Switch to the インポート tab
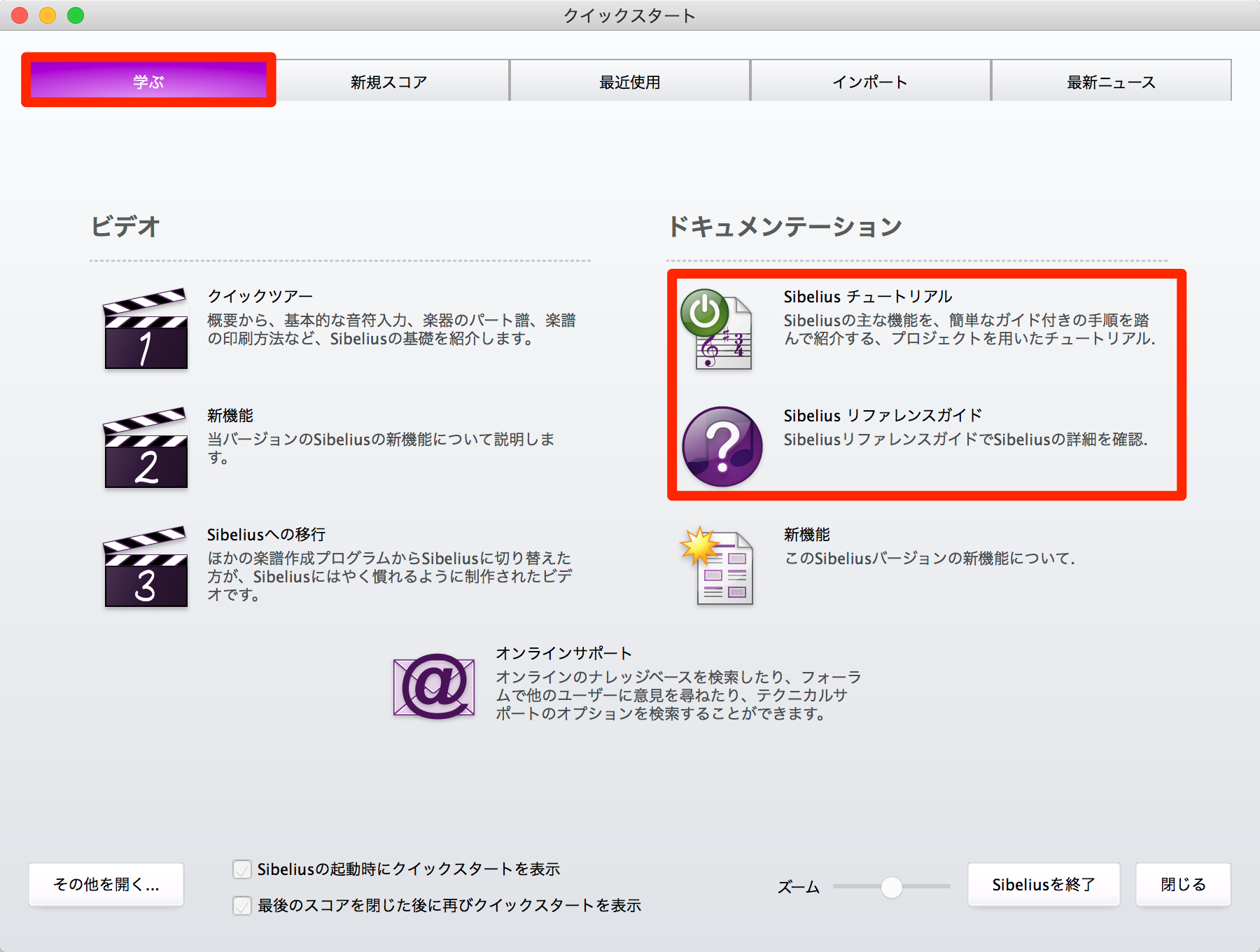This screenshot has width=1260, height=952. (871, 81)
